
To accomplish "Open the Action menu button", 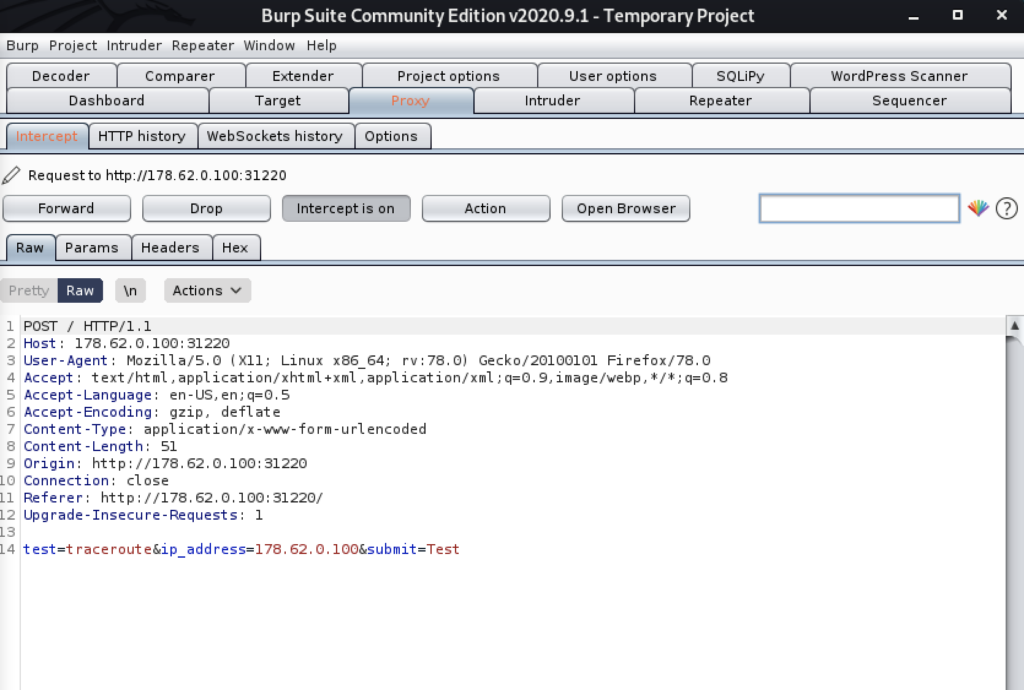I will [485, 208].
